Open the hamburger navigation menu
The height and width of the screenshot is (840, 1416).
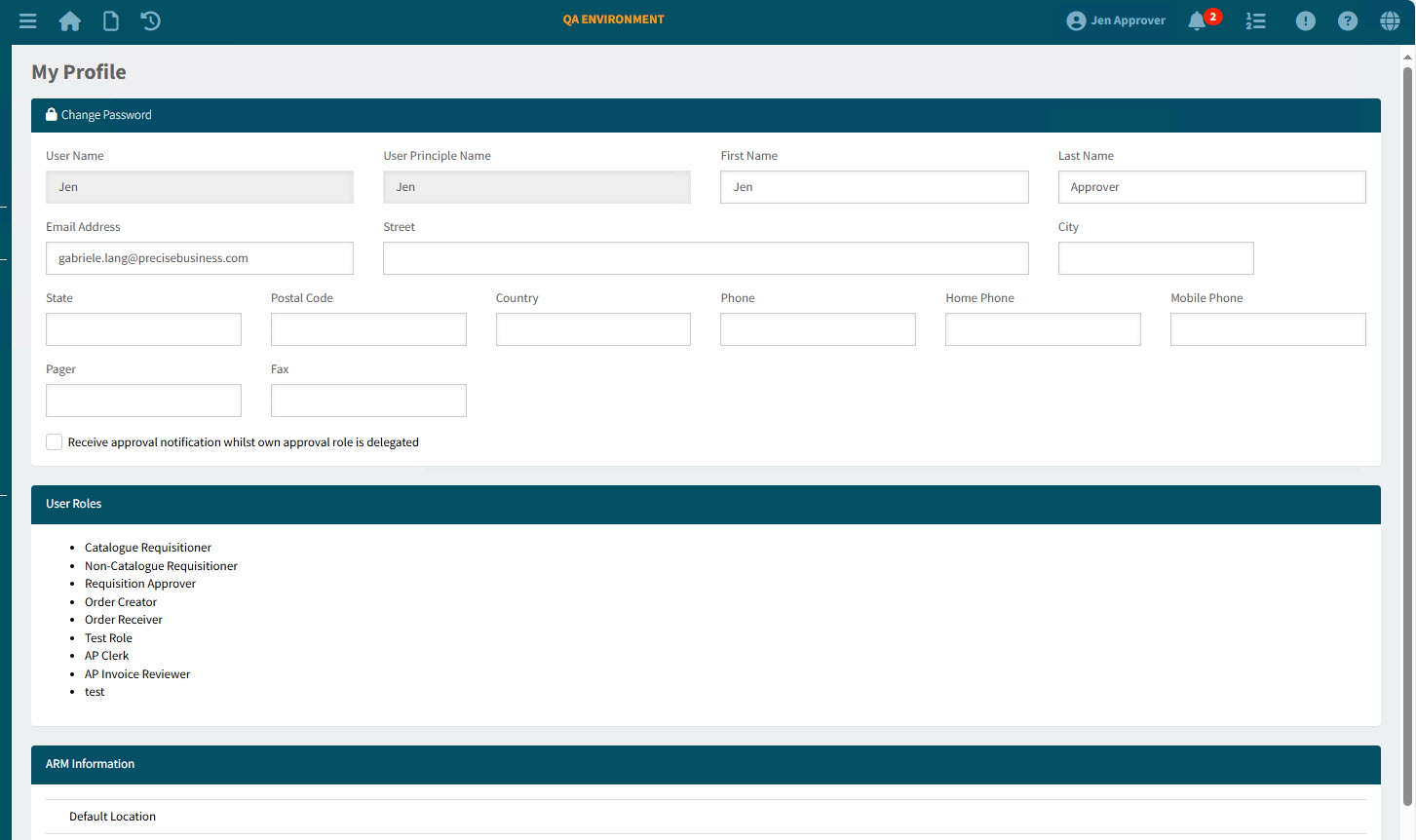pyautogui.click(x=27, y=20)
